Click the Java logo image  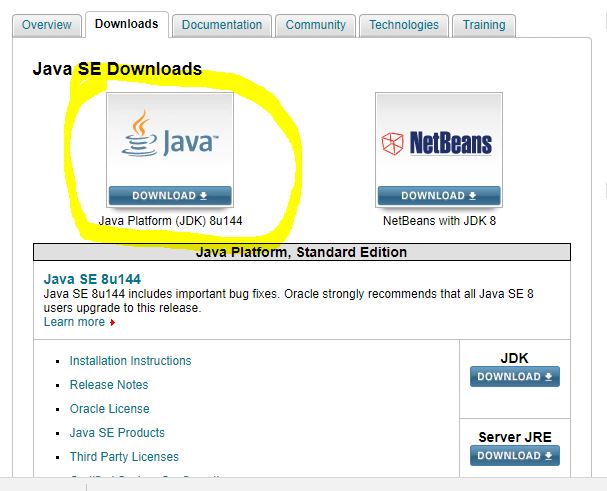click(170, 134)
